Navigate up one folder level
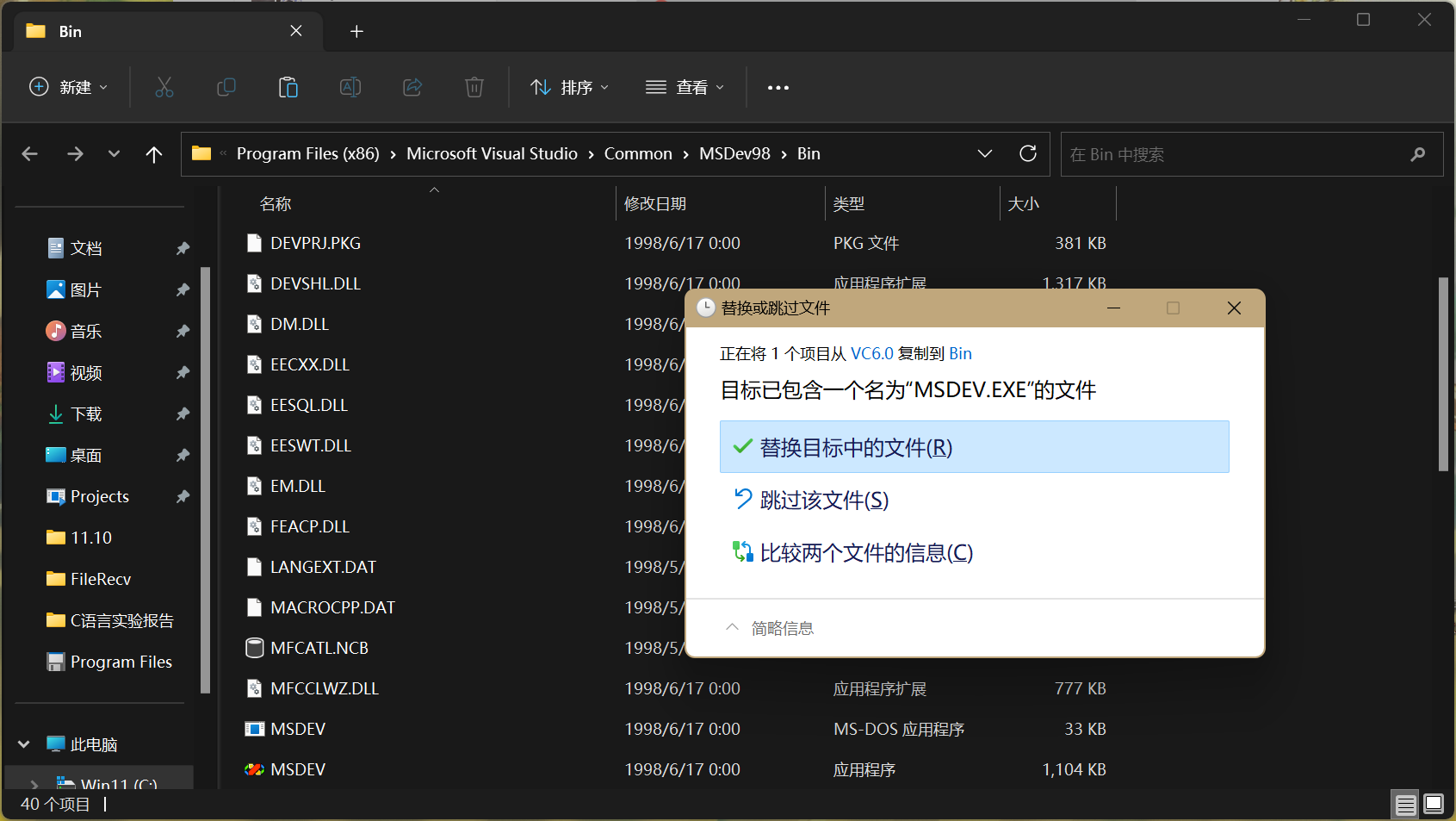 [153, 153]
